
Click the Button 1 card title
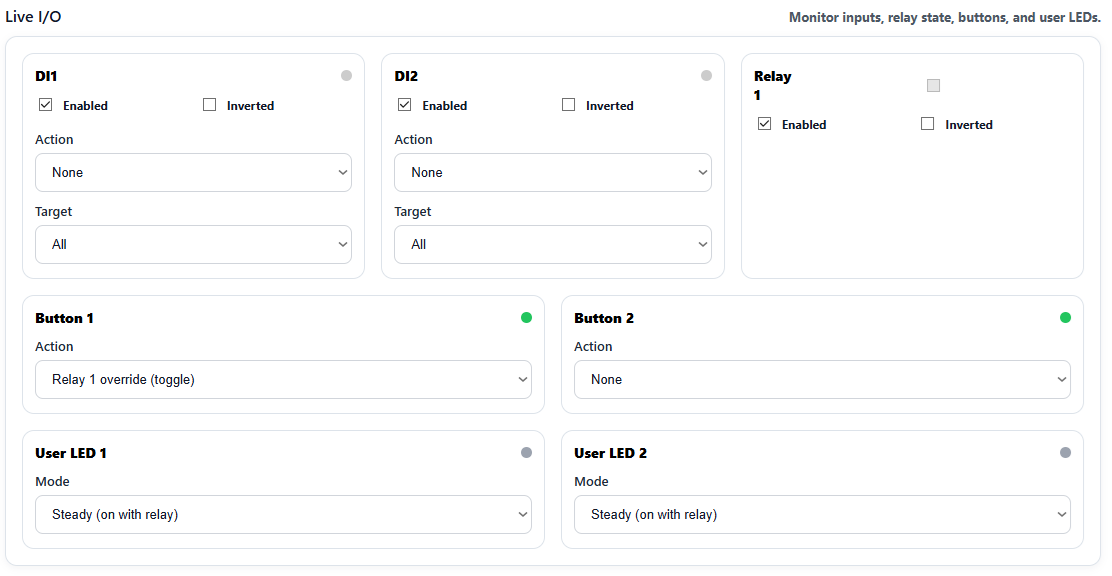point(65,318)
